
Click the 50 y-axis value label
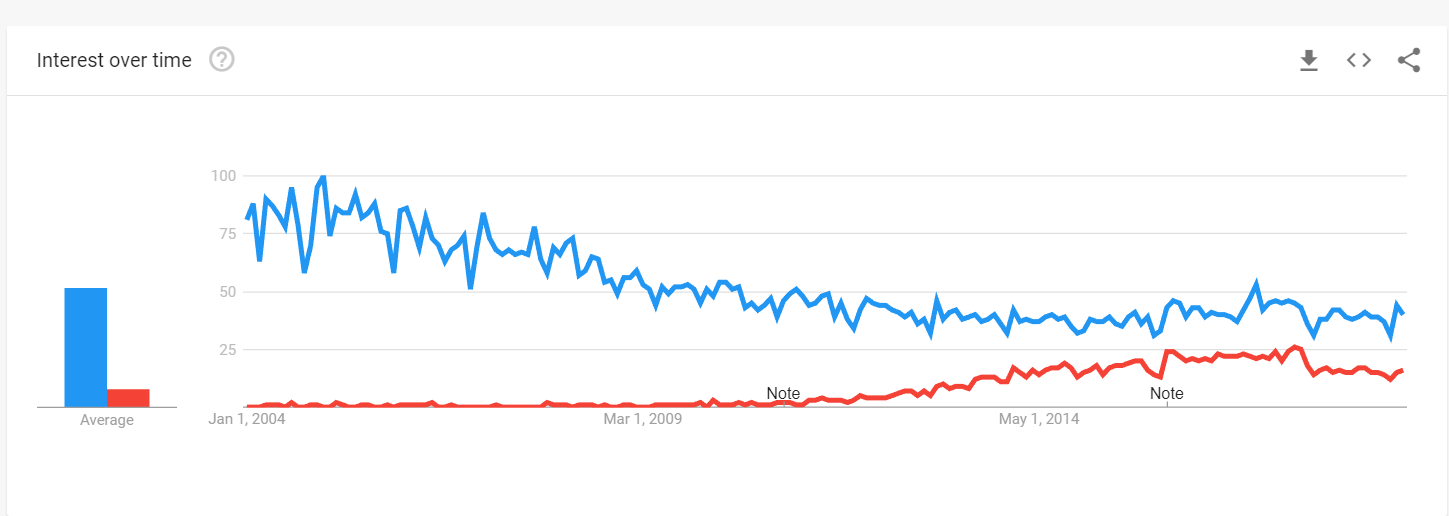click(226, 292)
